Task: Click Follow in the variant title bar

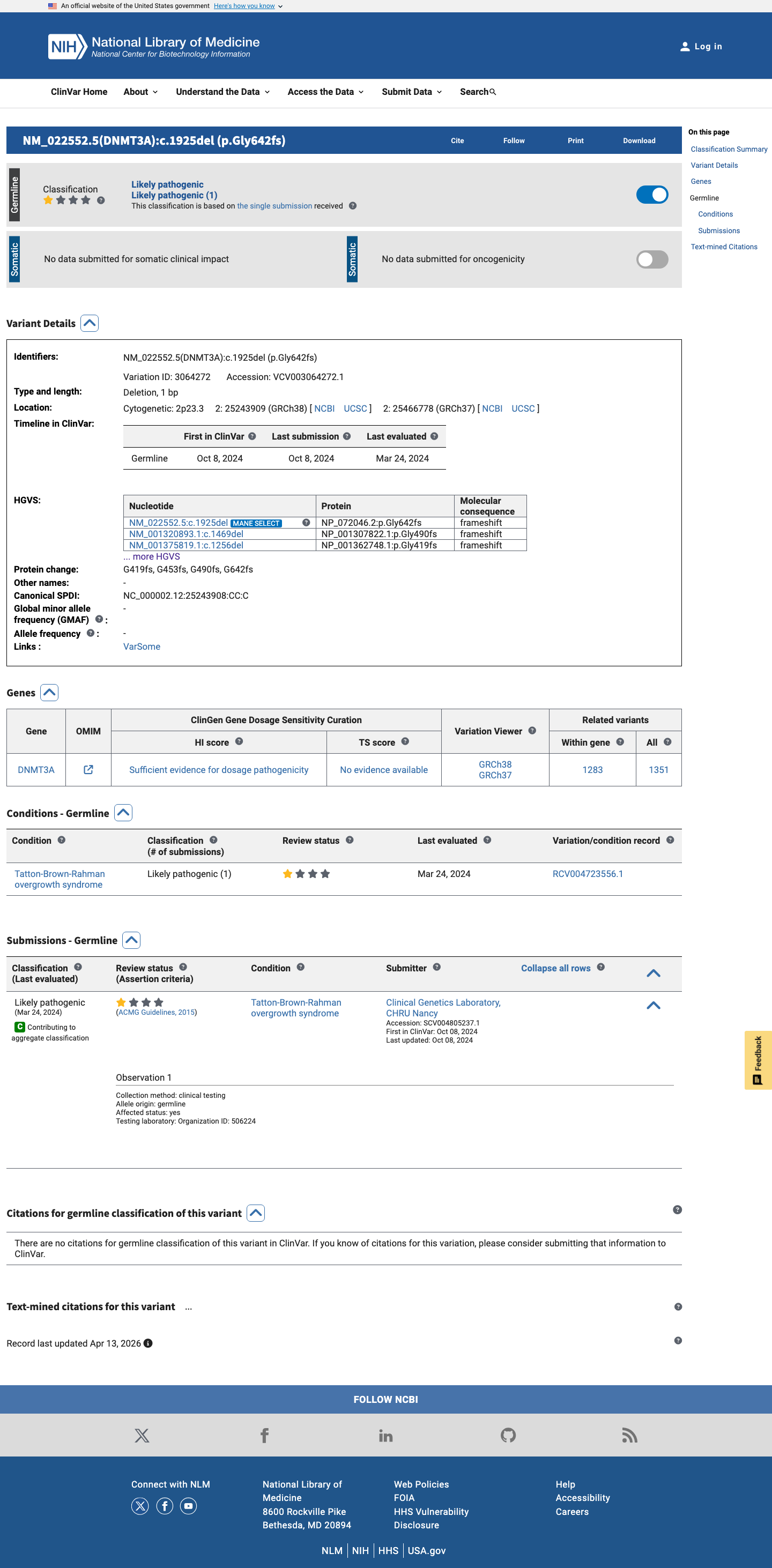Action: [x=514, y=140]
